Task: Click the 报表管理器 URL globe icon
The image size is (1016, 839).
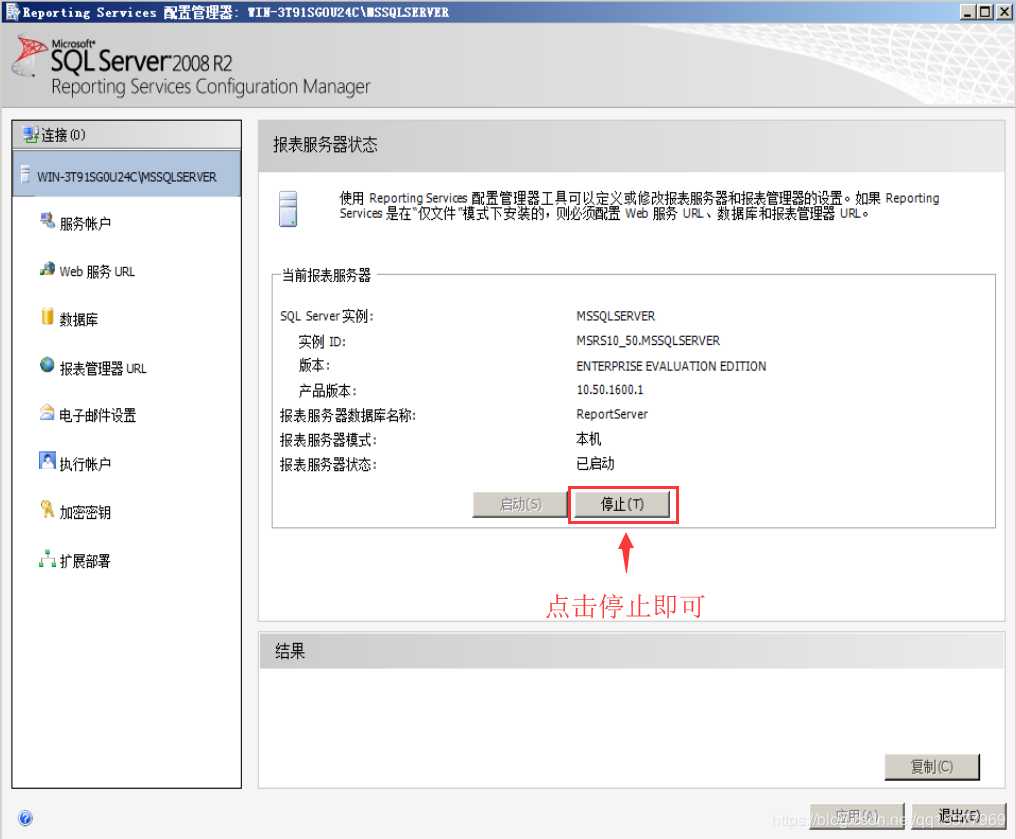Action: pos(47,365)
